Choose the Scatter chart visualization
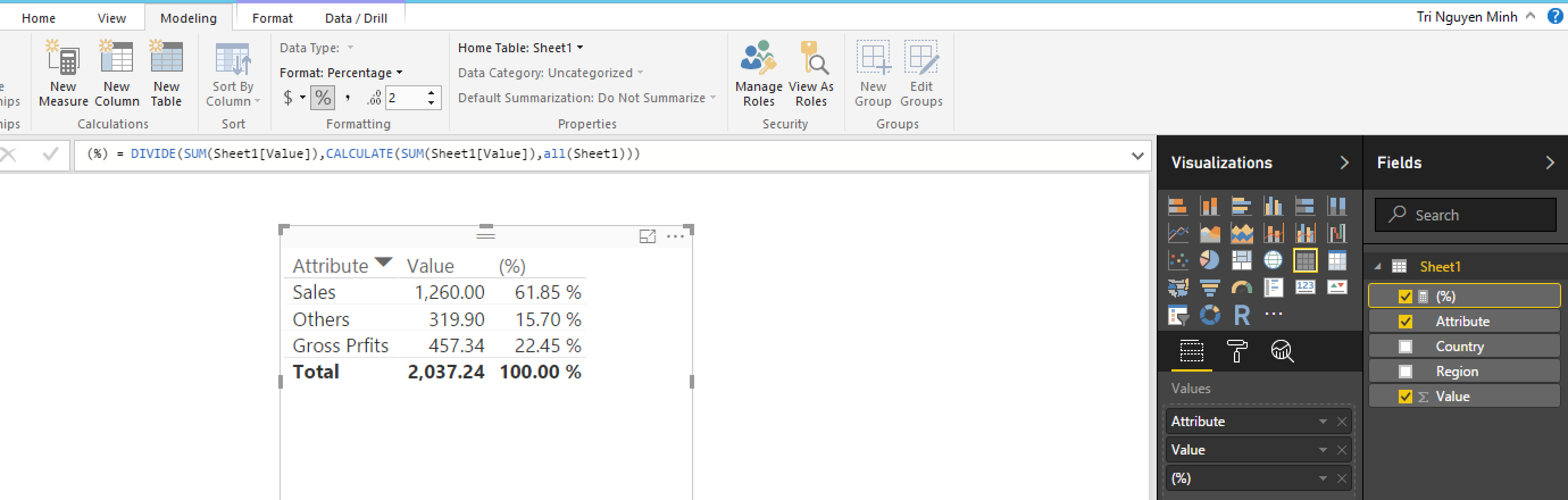The image size is (1568, 500). tap(1178, 260)
